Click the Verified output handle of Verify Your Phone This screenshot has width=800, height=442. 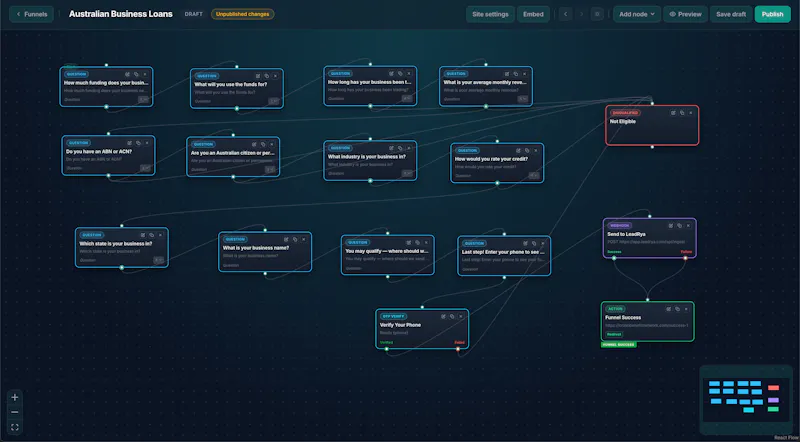point(386,349)
